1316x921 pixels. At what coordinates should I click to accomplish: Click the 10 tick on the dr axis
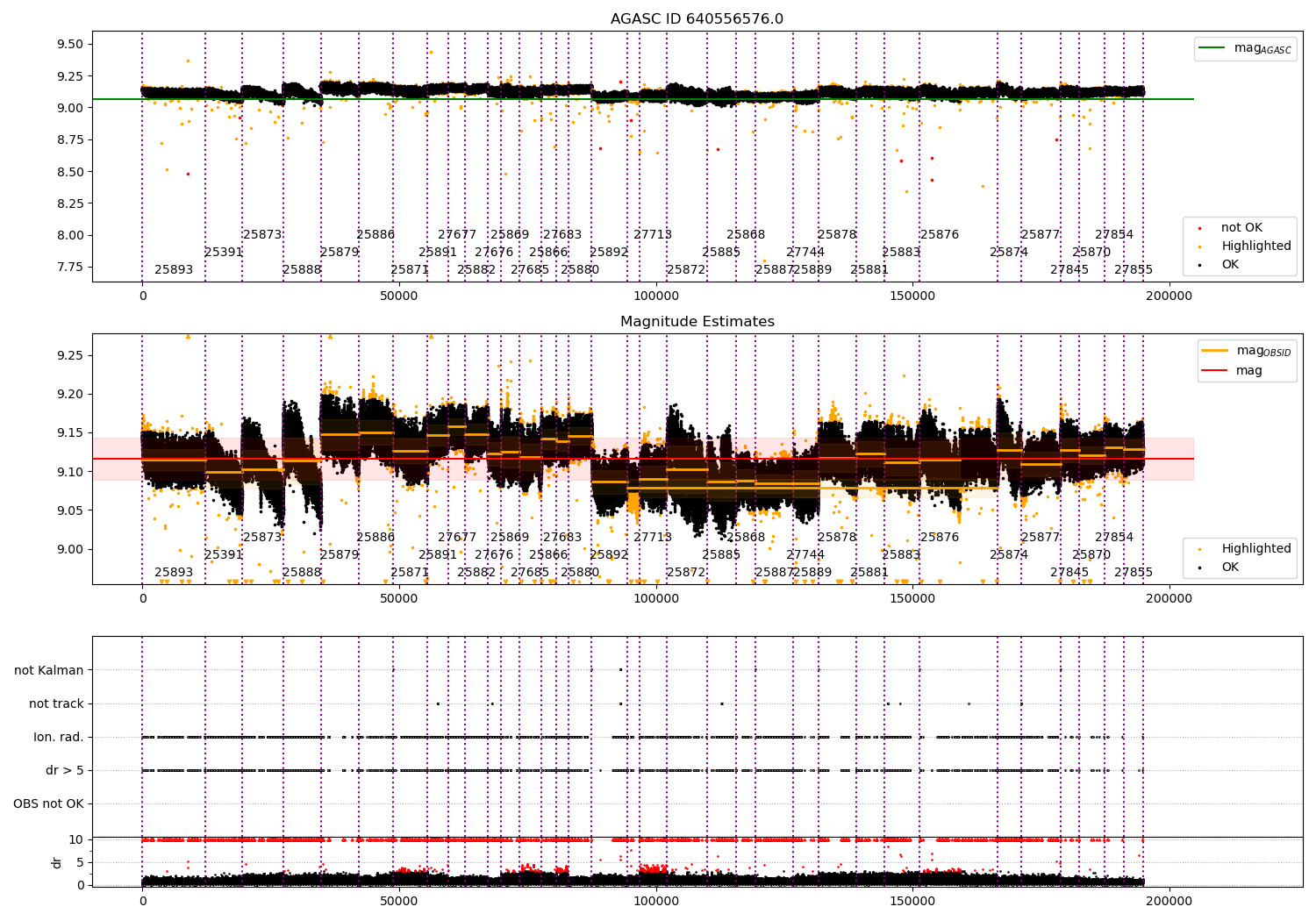[x=76, y=839]
